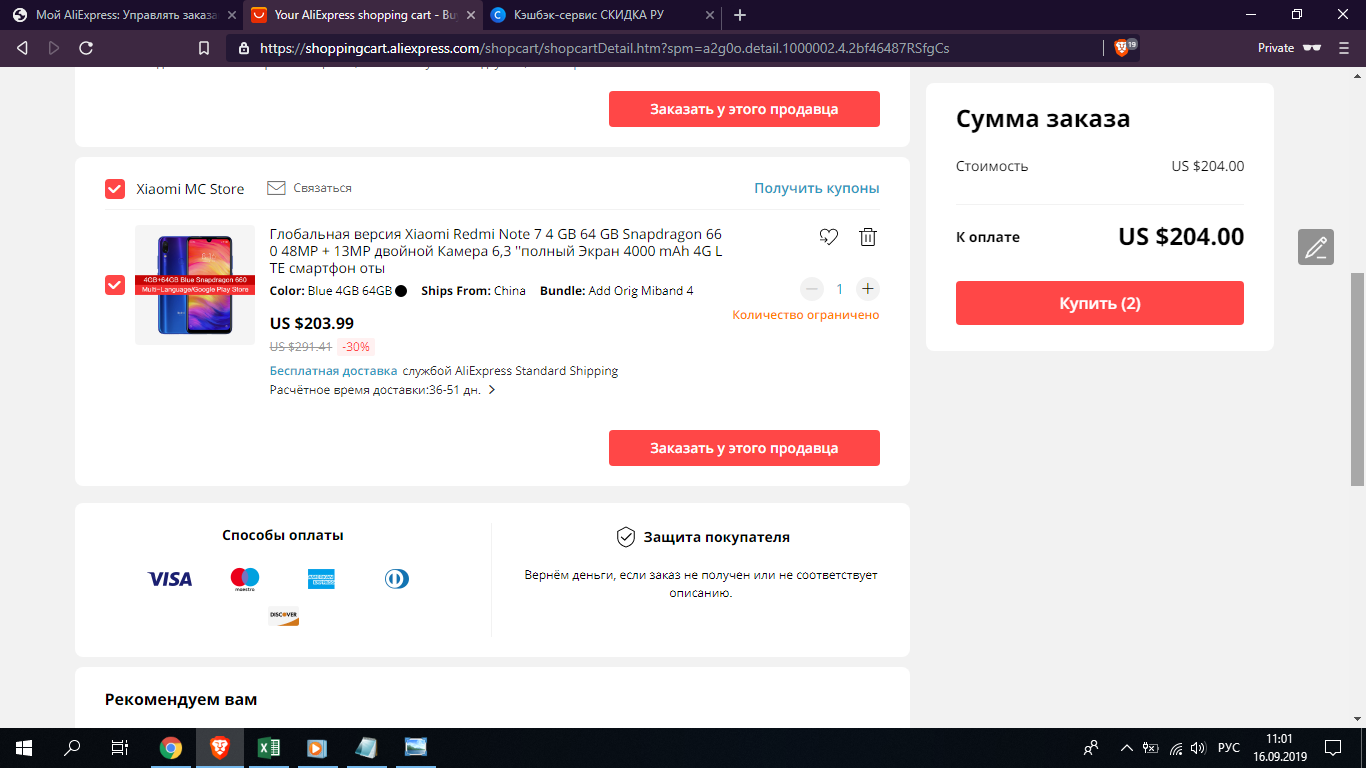Screen dimensions: 1366x768
Task: Open the Xiaomi MC Store link
Action: click(190, 189)
